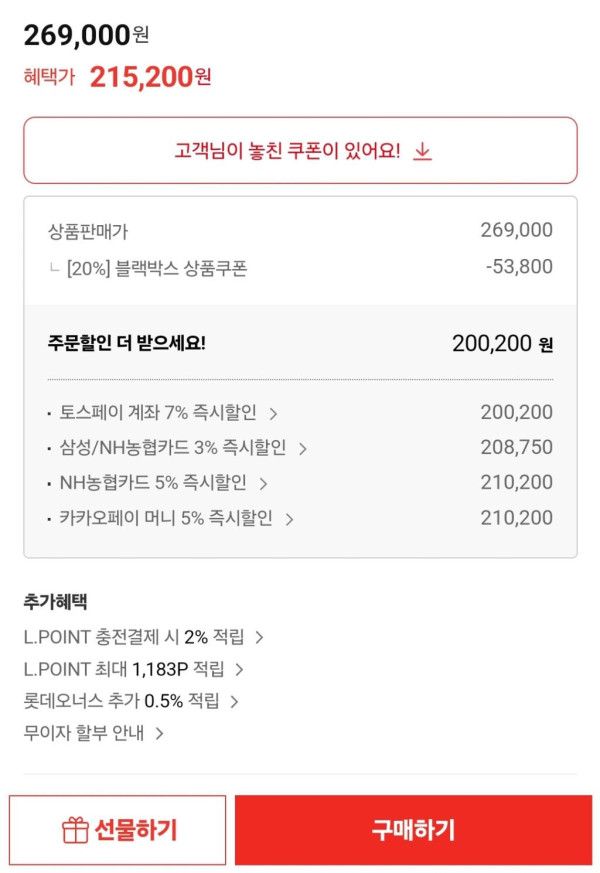Open 무이자 할부 안내 link

pos(84,733)
